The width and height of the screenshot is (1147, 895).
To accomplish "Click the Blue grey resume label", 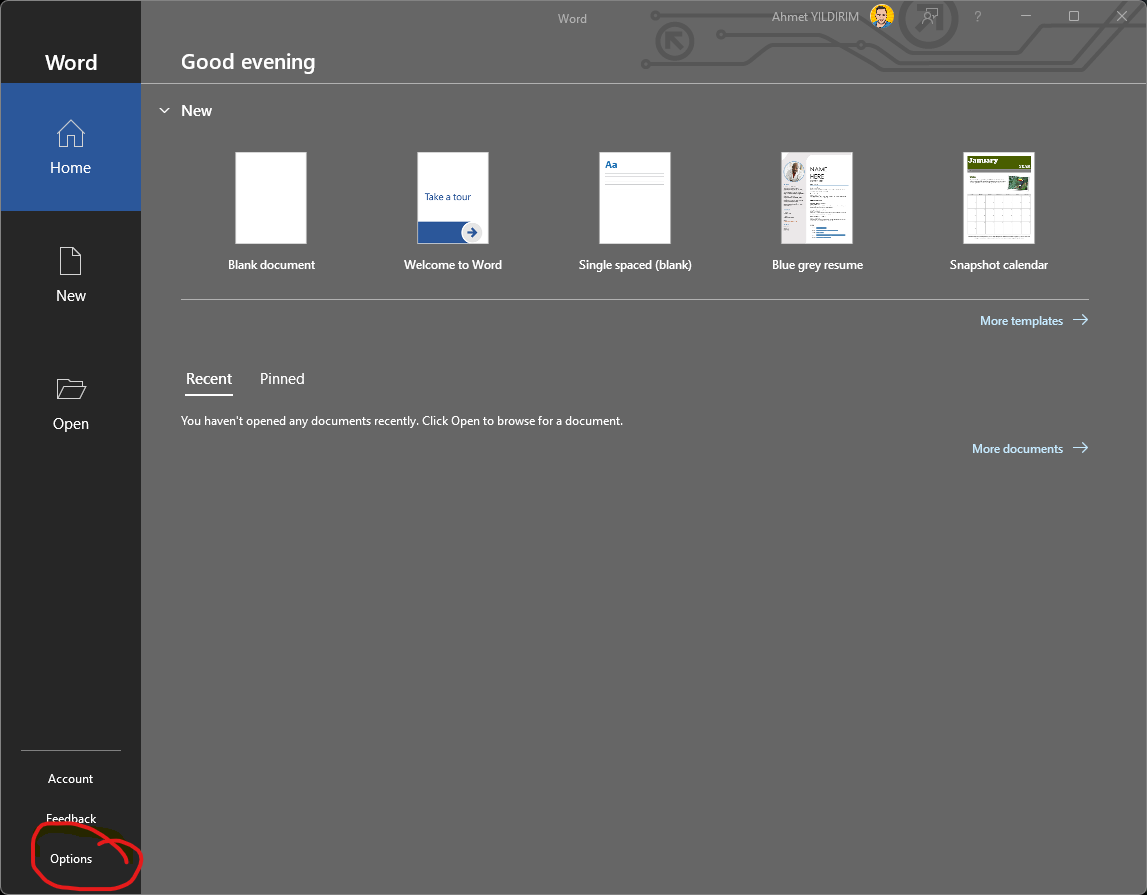I will (817, 265).
